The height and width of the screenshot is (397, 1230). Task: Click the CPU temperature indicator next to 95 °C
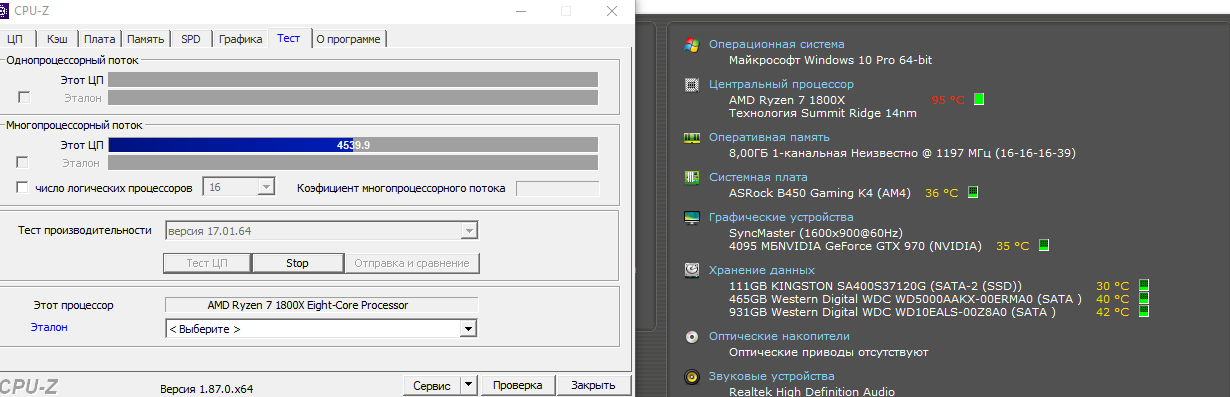pos(979,99)
